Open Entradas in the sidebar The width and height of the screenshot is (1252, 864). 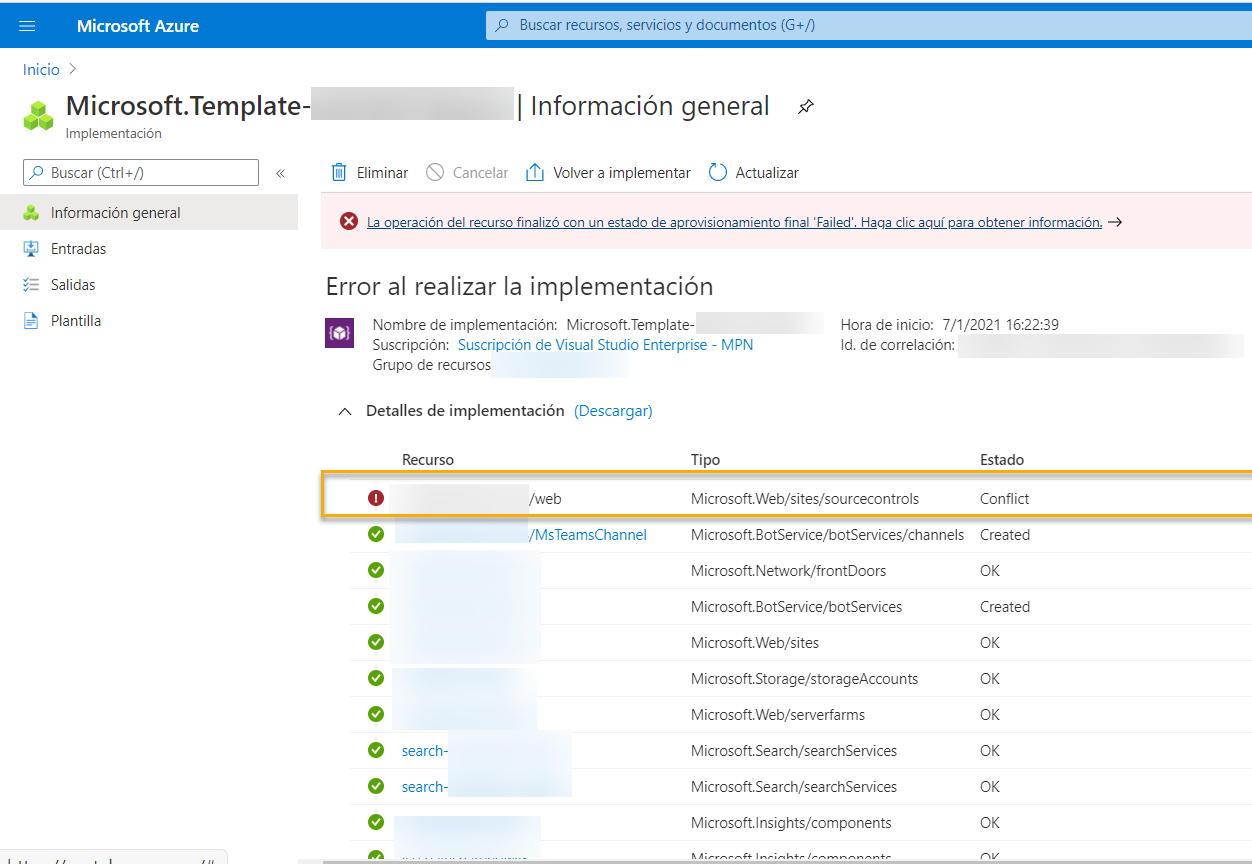click(78, 249)
